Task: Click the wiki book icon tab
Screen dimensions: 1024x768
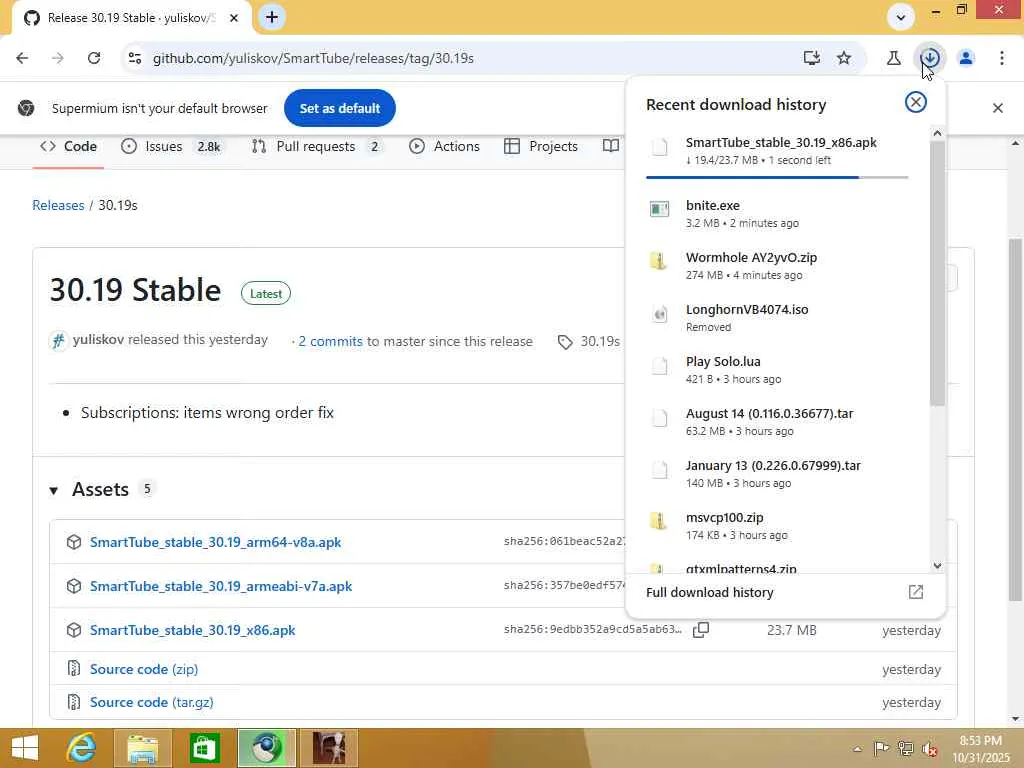Action: coord(611,146)
